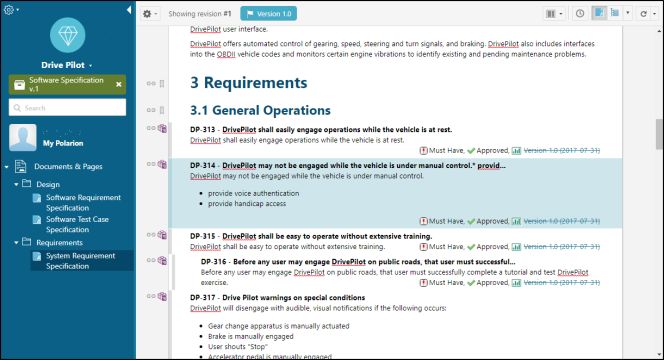Click the Drive Pilot diamond project logo
664x360 pixels.
[67, 35]
